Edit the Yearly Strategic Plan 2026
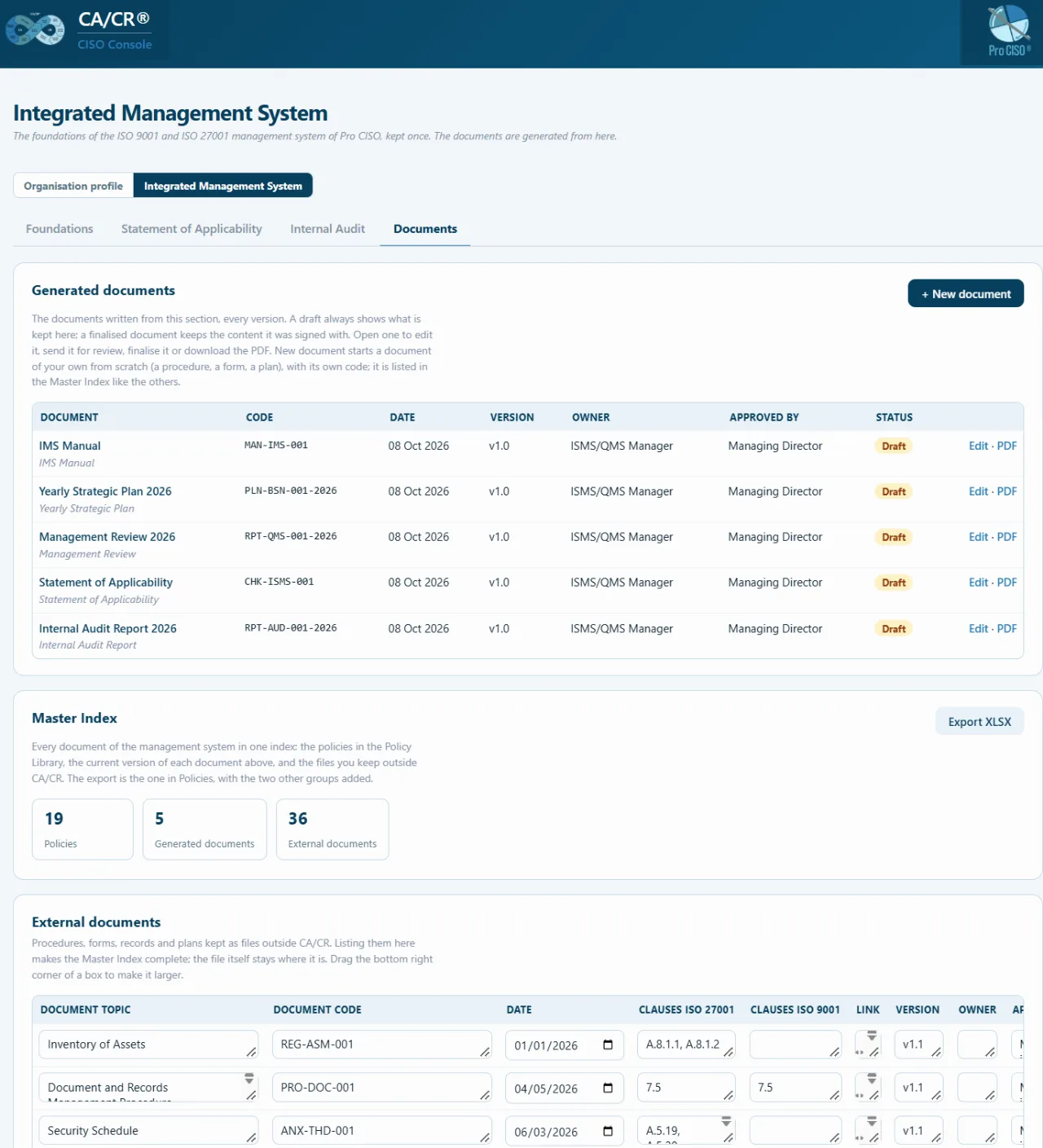 pos(978,491)
